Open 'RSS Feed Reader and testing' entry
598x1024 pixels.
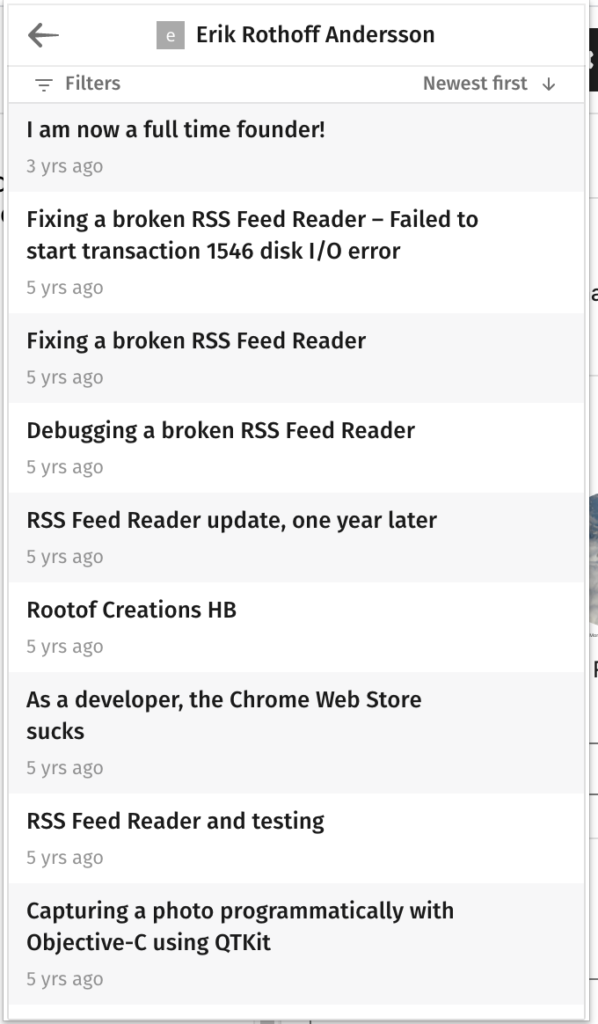point(296,839)
